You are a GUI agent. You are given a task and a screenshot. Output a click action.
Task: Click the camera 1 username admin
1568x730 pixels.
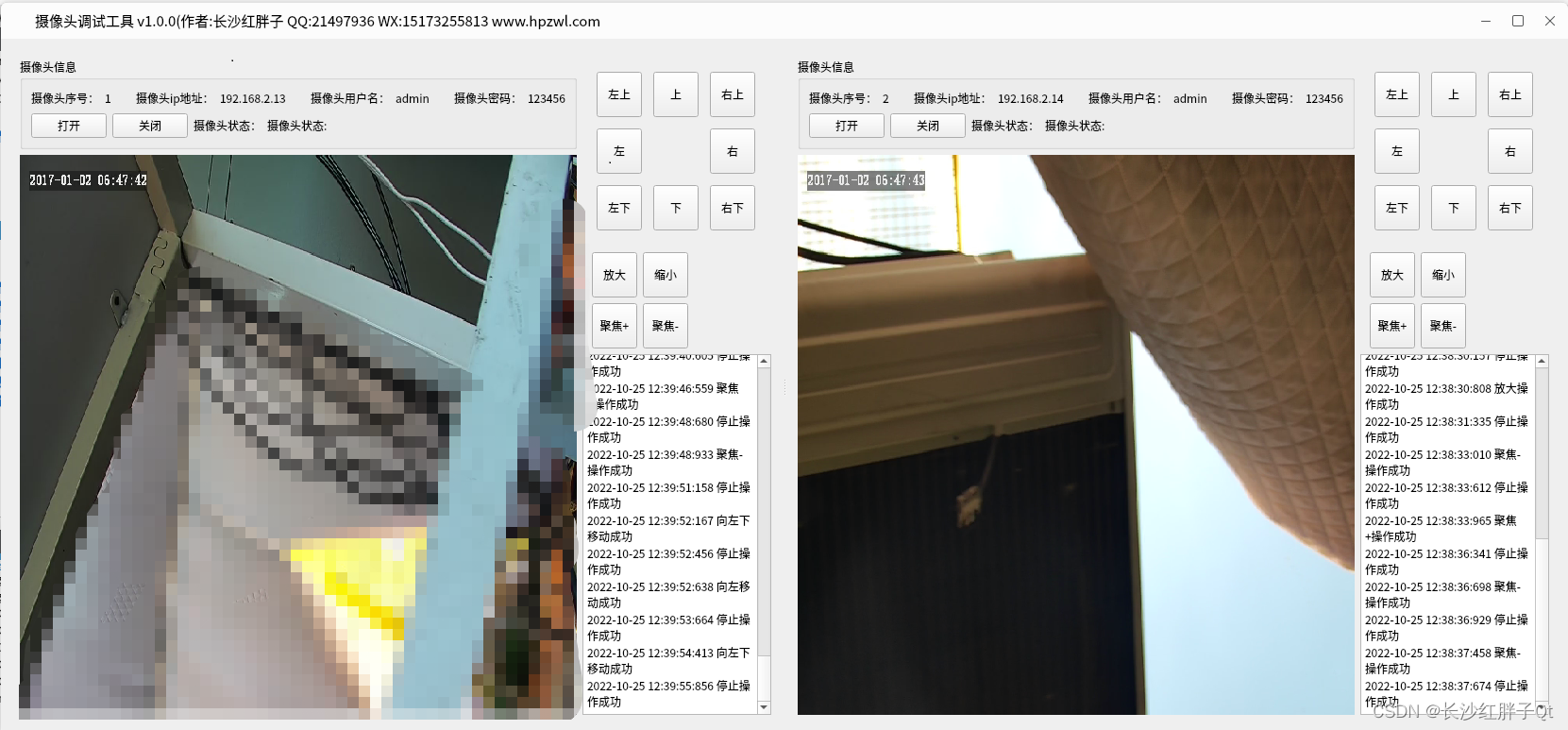tap(413, 98)
